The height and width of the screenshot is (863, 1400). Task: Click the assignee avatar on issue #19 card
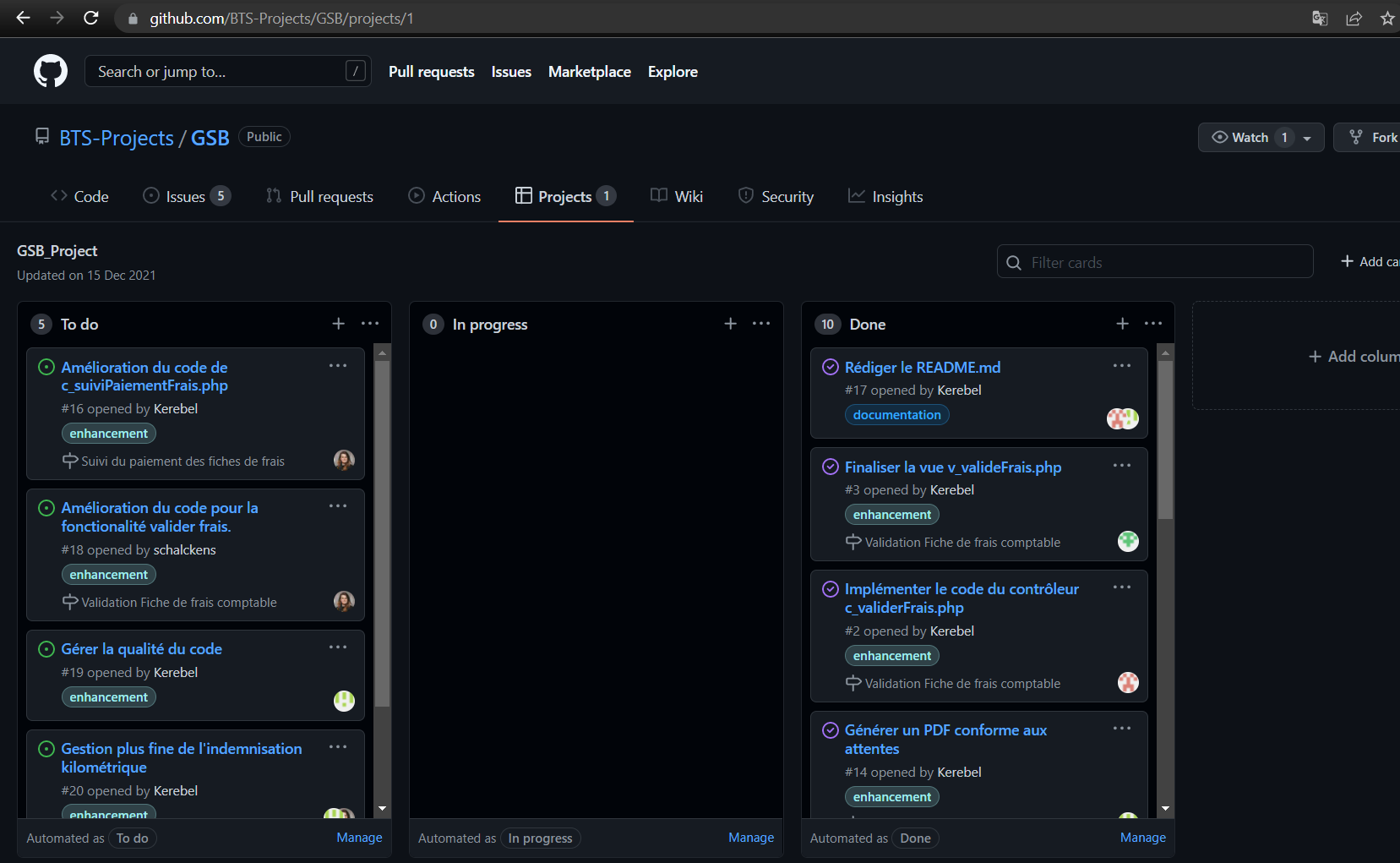click(344, 701)
